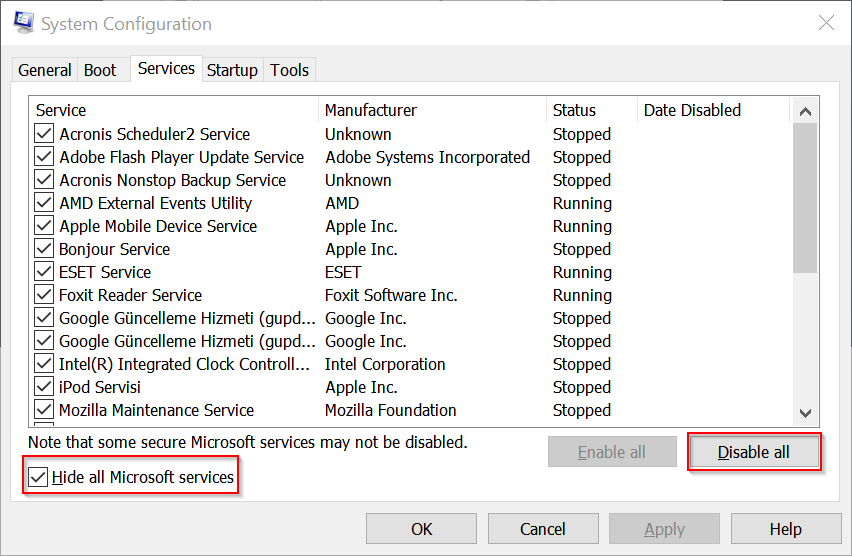Open Help for System Configuration
The width and height of the screenshot is (852, 556).
(785, 529)
